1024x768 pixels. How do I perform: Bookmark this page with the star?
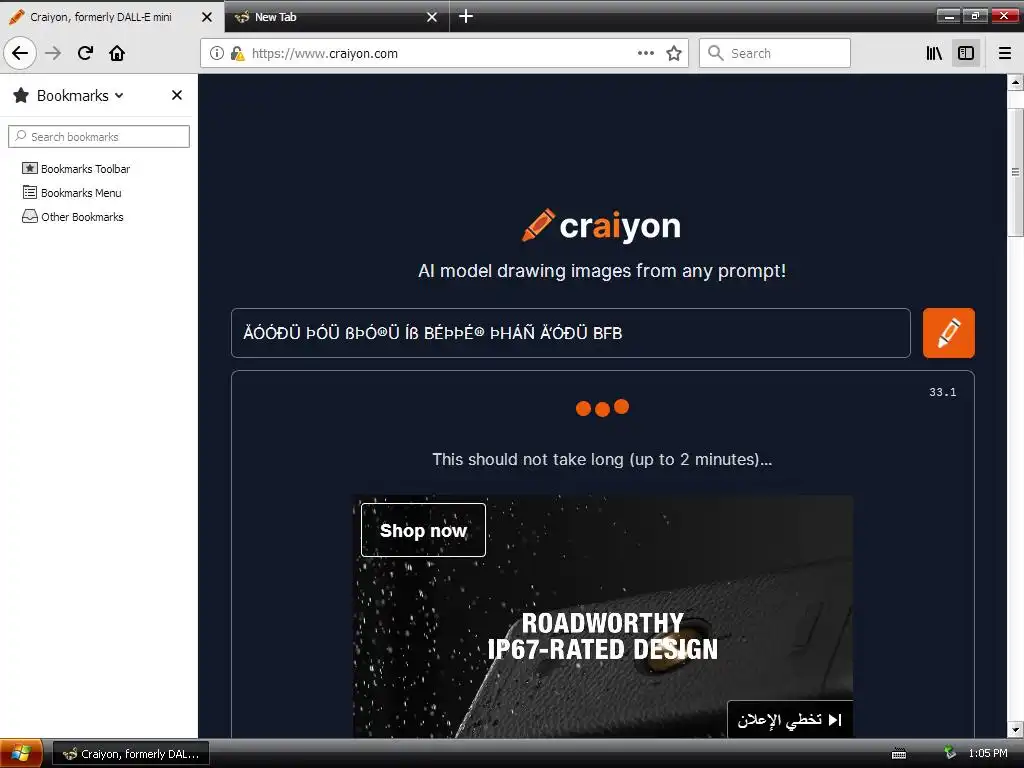[674, 53]
